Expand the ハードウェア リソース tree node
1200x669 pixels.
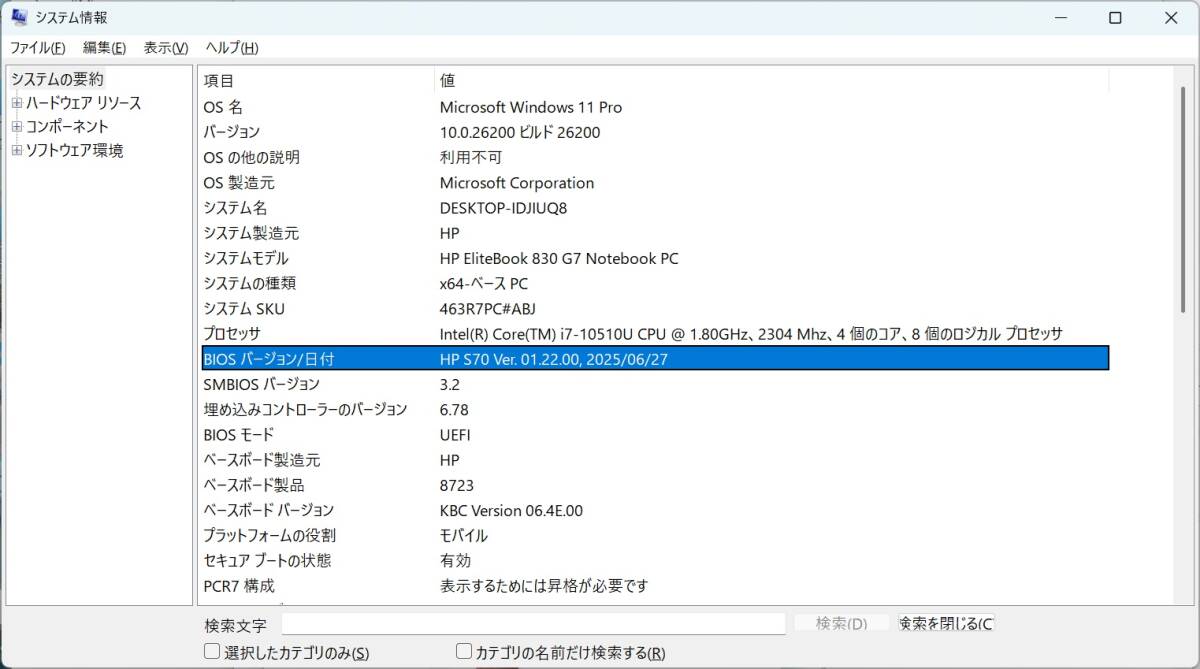(17, 103)
